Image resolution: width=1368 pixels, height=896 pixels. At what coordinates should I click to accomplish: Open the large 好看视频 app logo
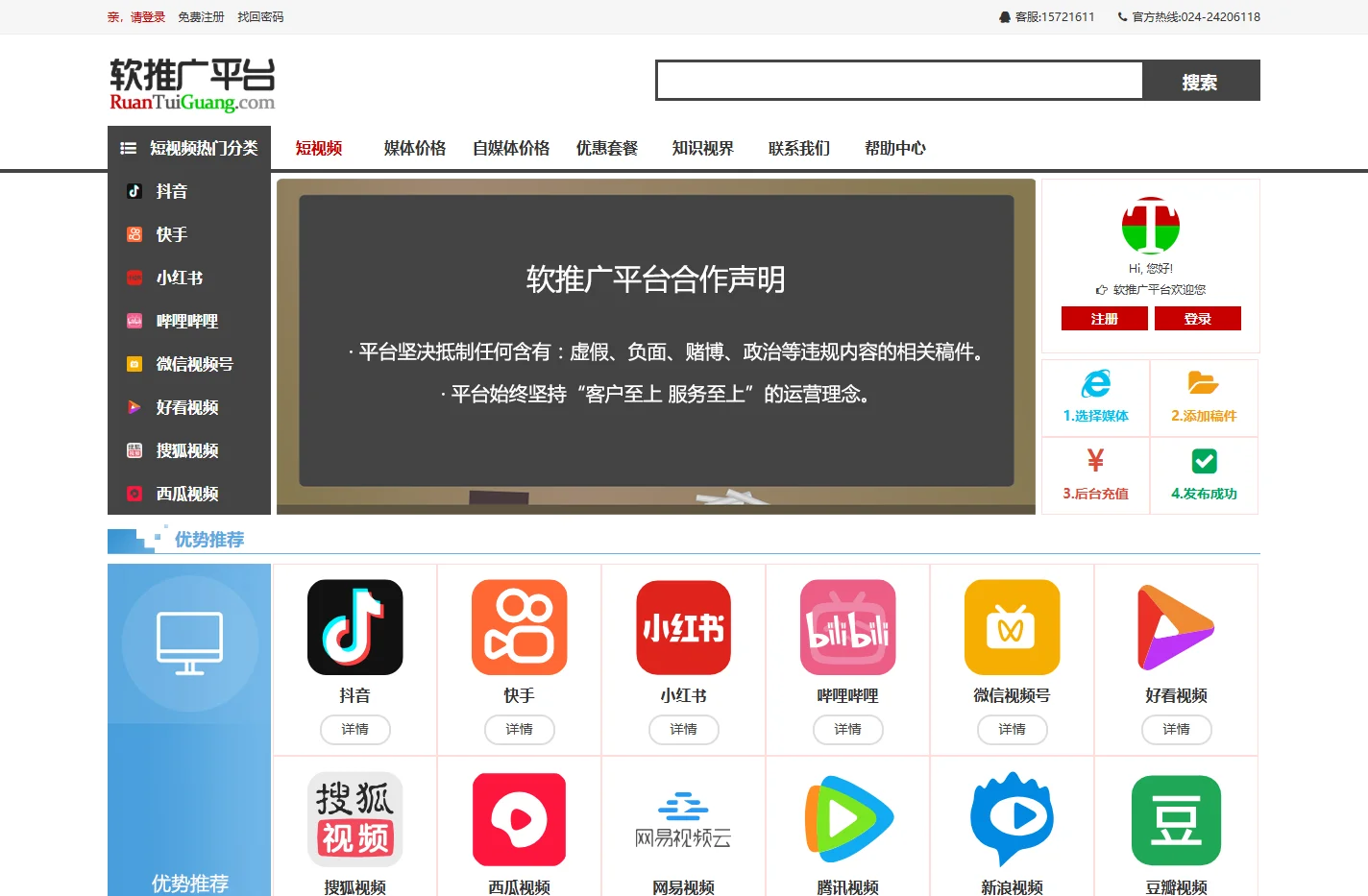pyautogui.click(x=1177, y=627)
